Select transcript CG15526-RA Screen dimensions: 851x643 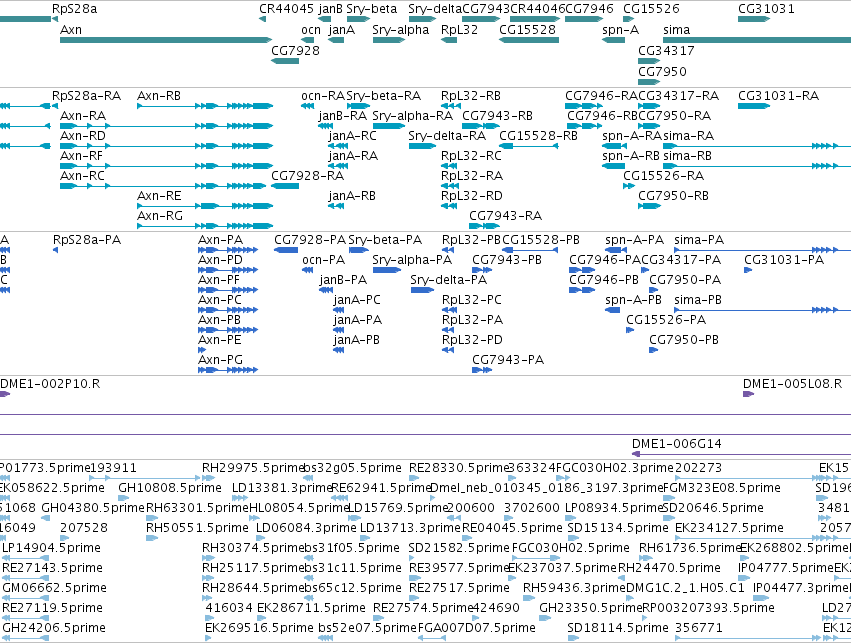(x=629, y=186)
